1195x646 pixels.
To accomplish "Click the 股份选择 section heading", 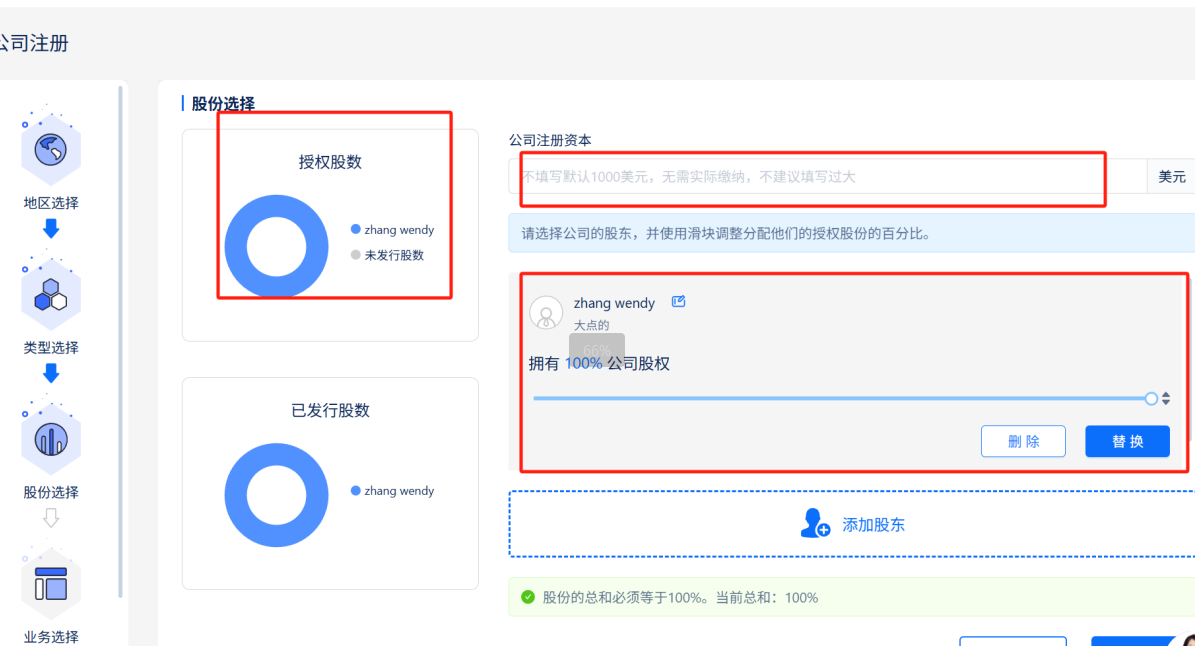I will [x=223, y=104].
